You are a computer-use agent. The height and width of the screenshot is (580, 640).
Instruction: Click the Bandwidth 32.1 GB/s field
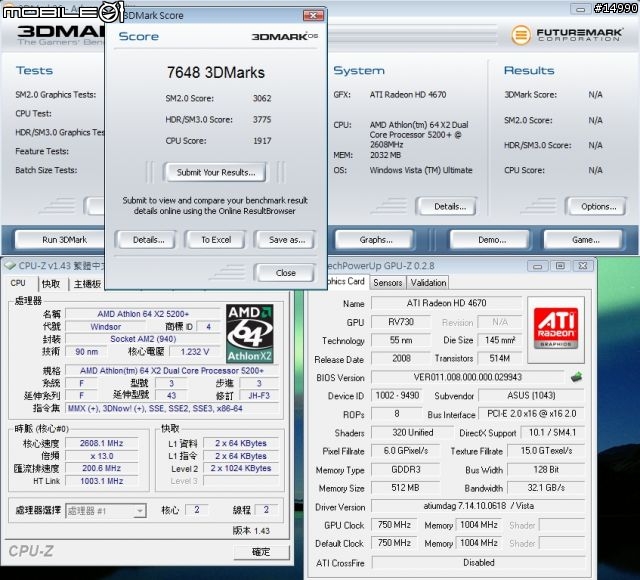546,488
